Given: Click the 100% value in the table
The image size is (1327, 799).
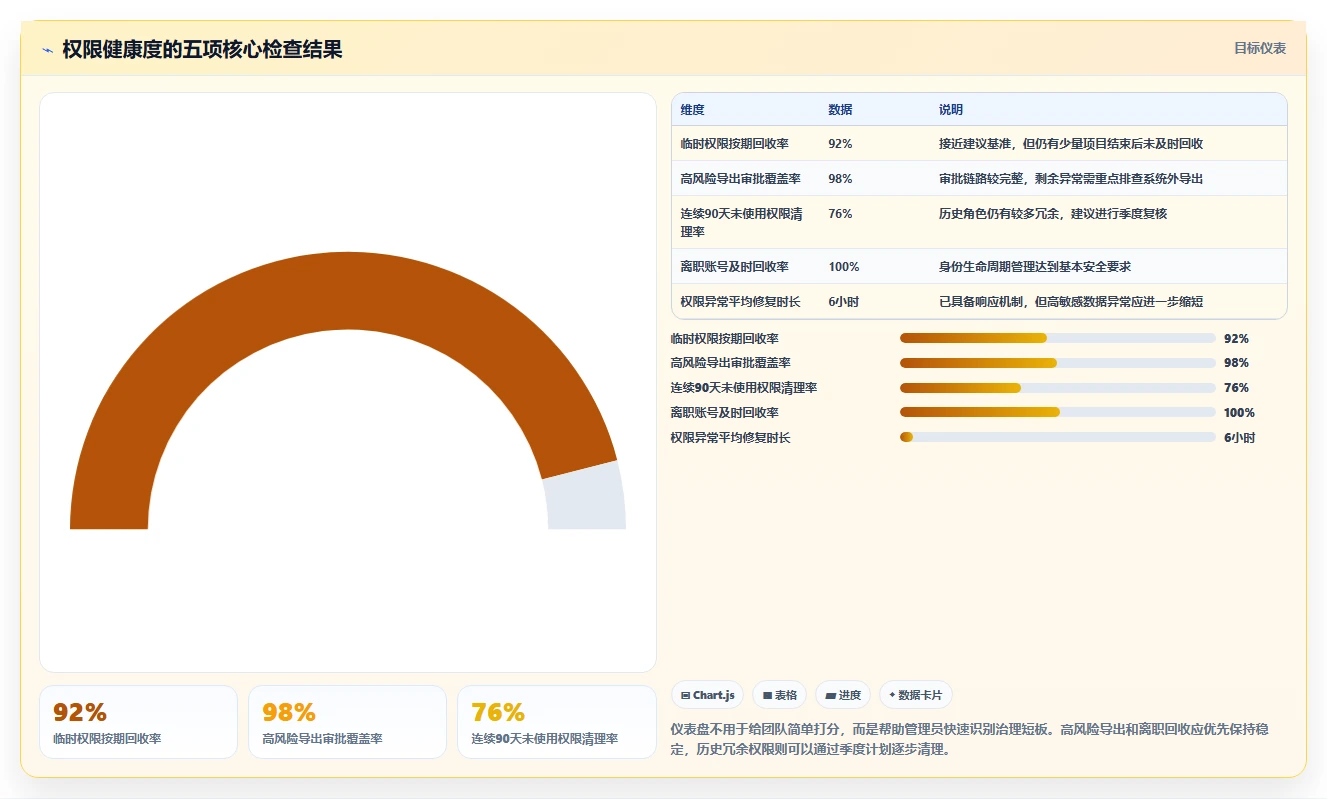Looking at the screenshot, I should [843, 267].
